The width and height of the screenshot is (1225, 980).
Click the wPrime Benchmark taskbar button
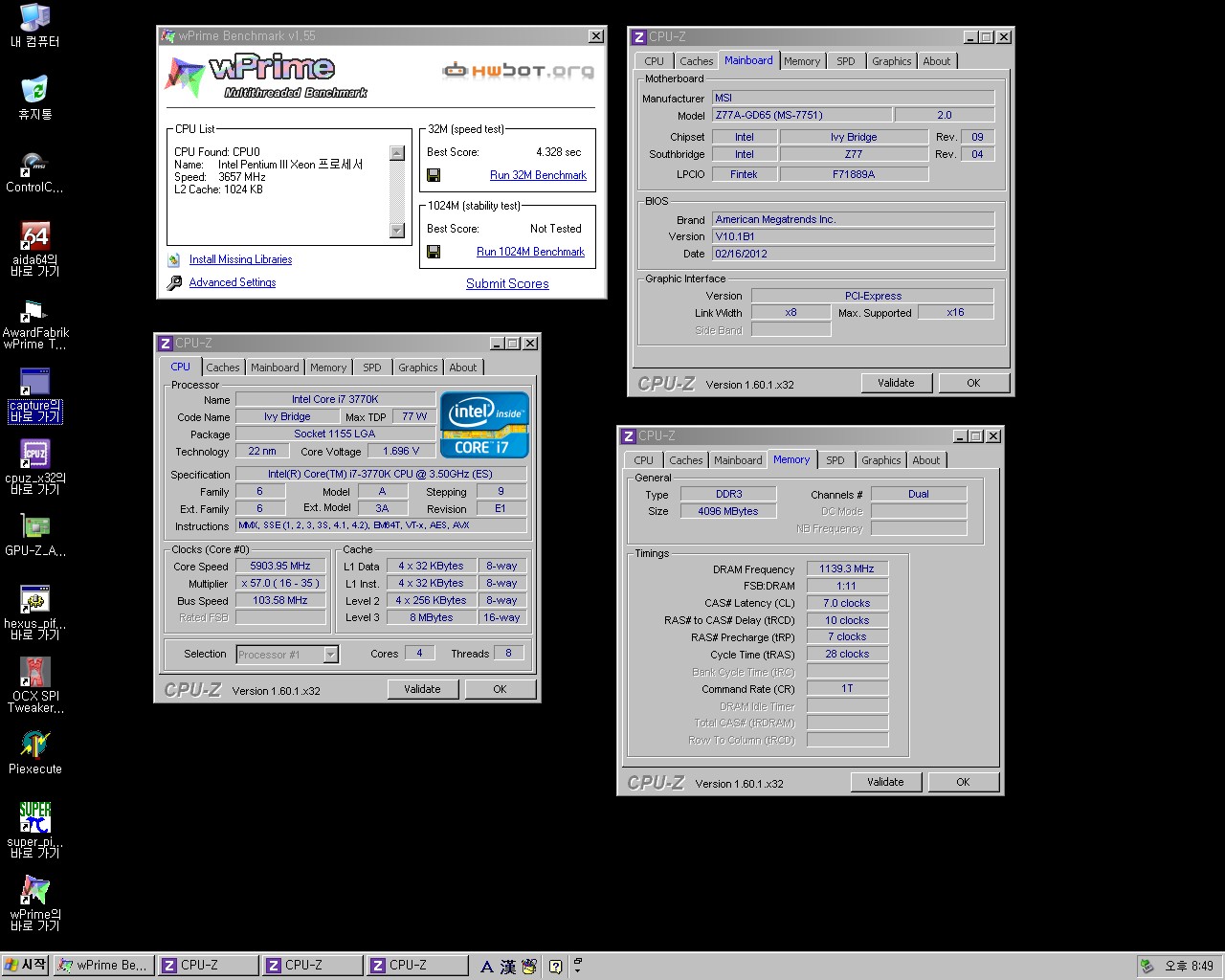click(103, 966)
